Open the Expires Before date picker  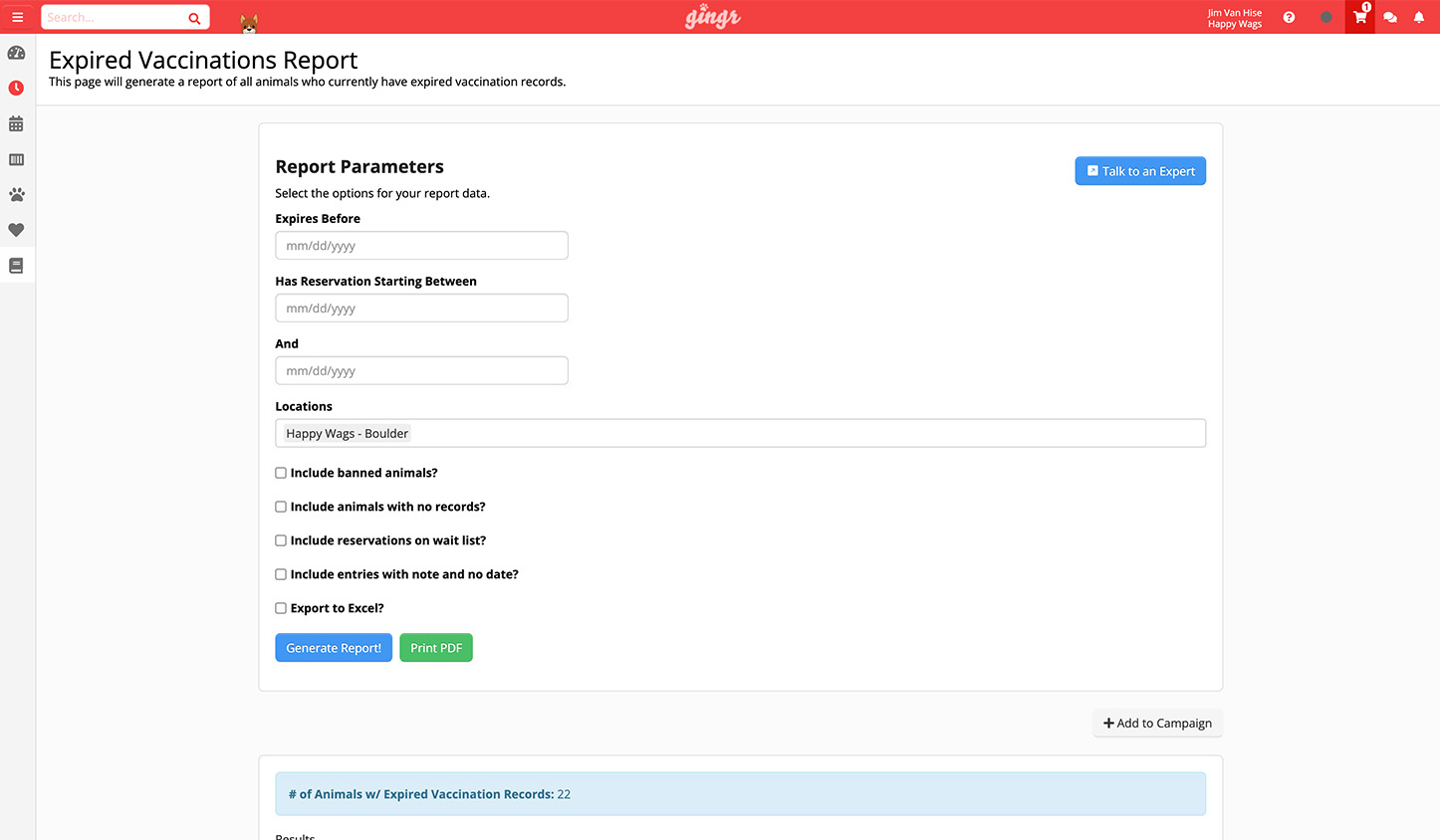421,246
